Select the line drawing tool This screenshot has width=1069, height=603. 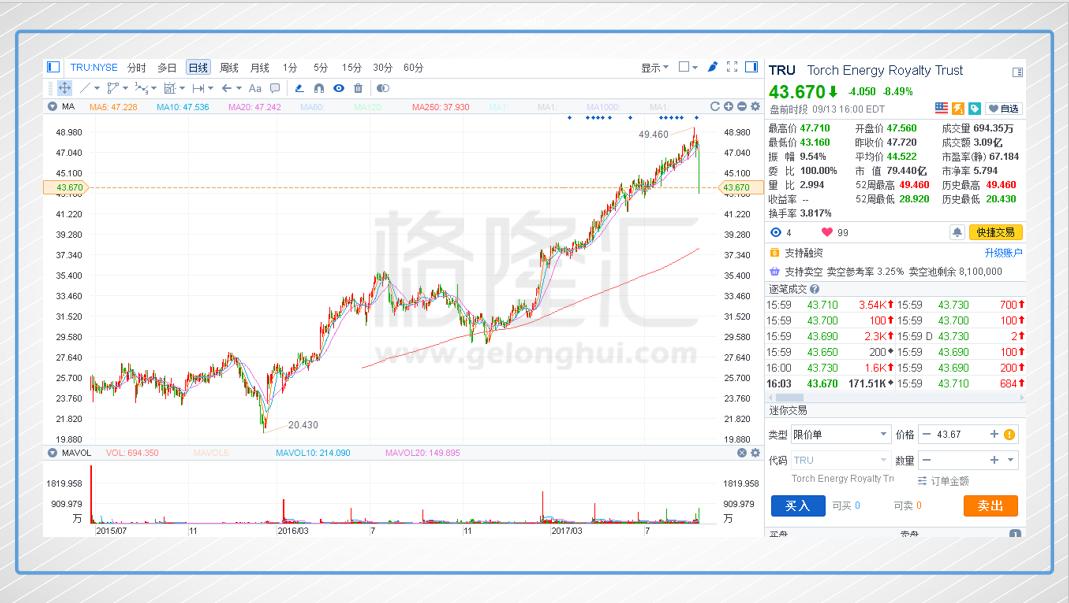tap(85, 88)
